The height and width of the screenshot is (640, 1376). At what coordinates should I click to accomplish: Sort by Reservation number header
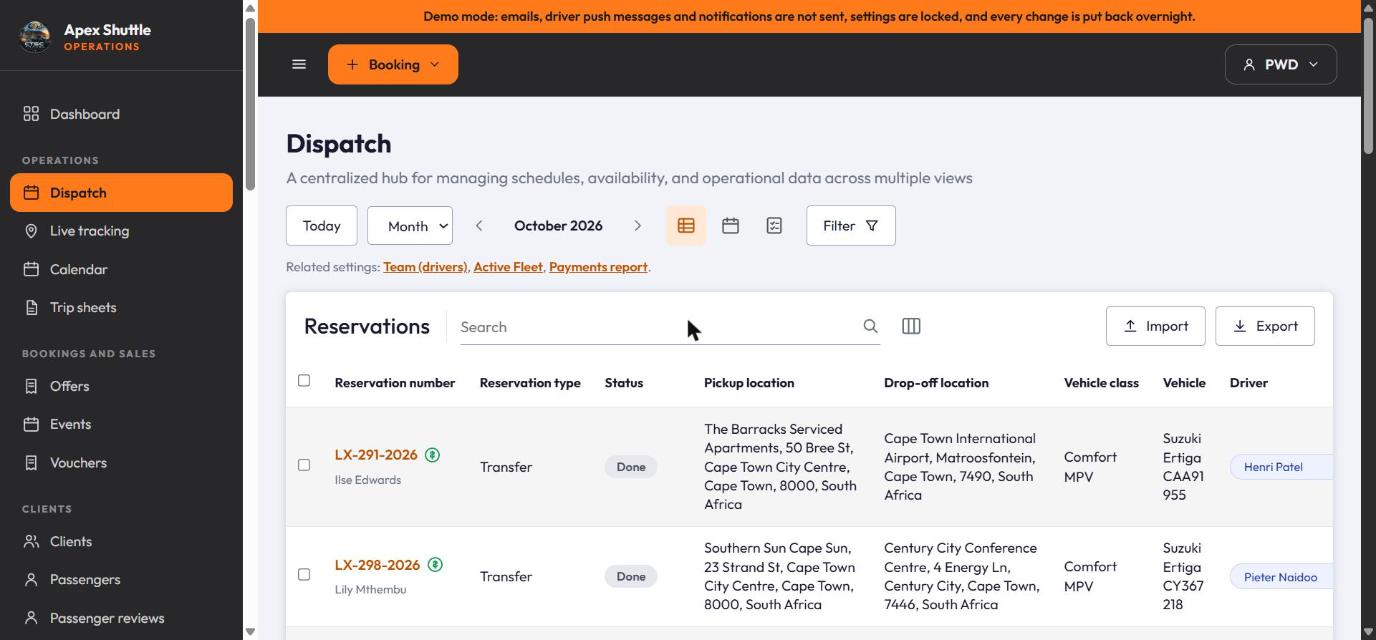(395, 383)
